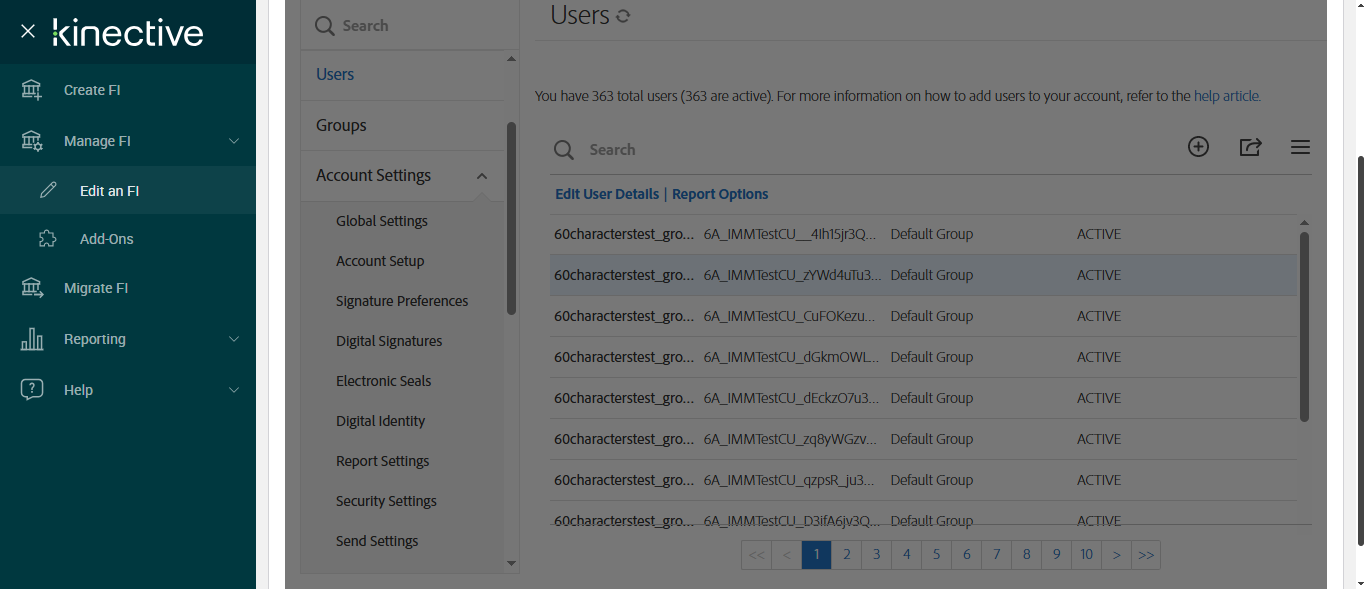Collapse the Account Settings section
Viewport: 1366px width, 589px height.
(482, 176)
